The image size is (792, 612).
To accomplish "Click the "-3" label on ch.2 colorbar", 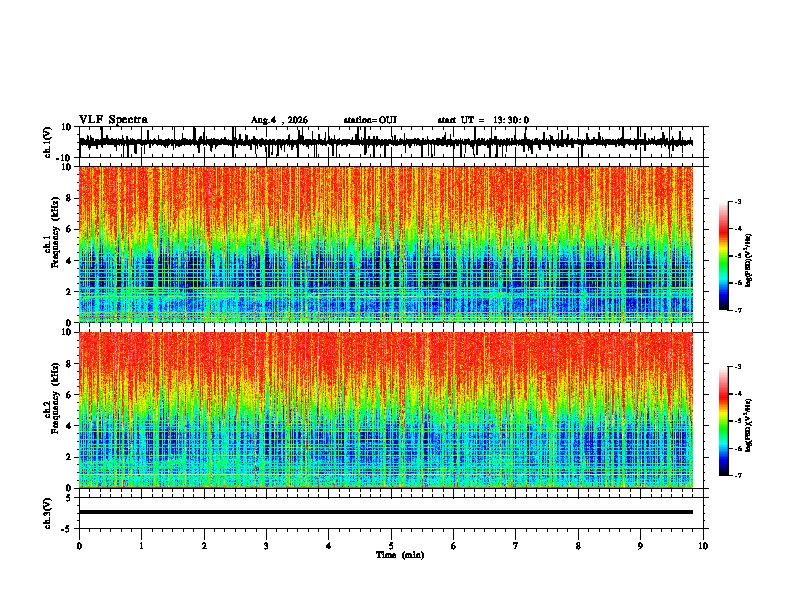I will point(738,367).
